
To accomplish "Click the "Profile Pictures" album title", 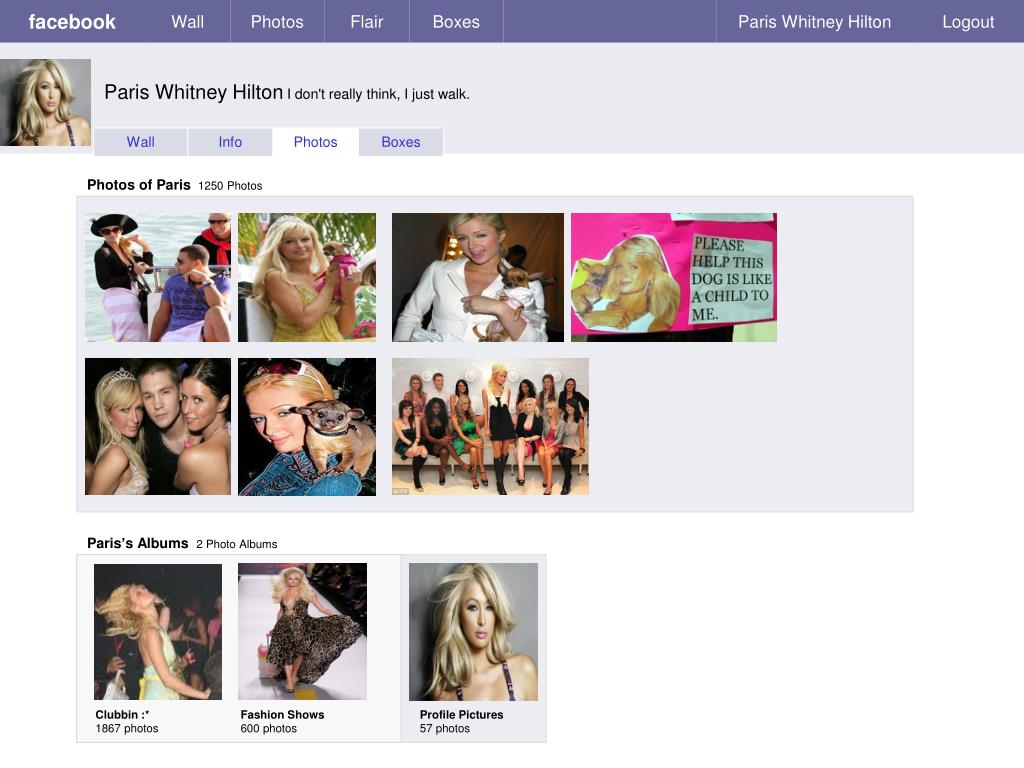I will click(x=461, y=714).
